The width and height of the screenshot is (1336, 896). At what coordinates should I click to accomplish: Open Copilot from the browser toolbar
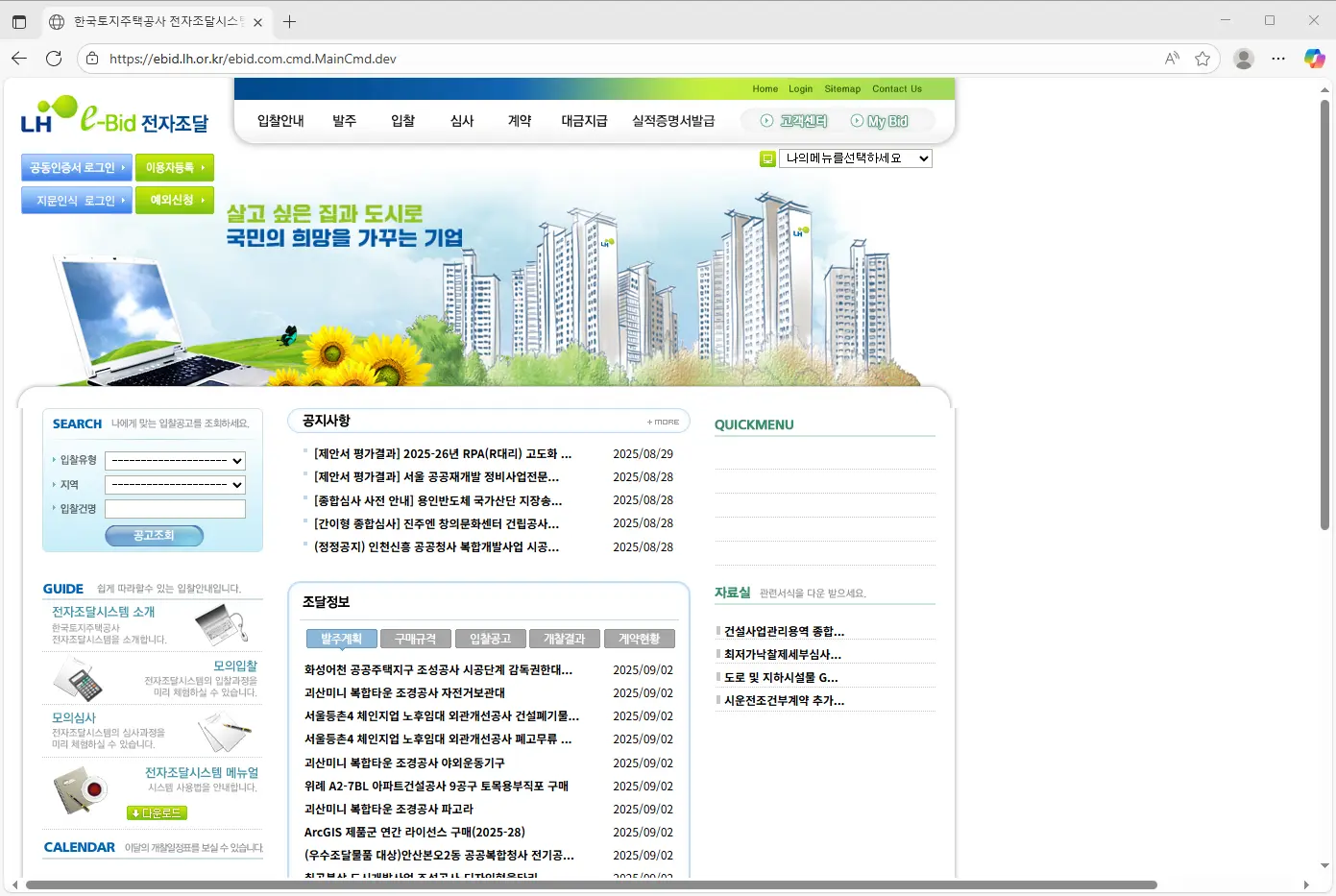(1314, 59)
